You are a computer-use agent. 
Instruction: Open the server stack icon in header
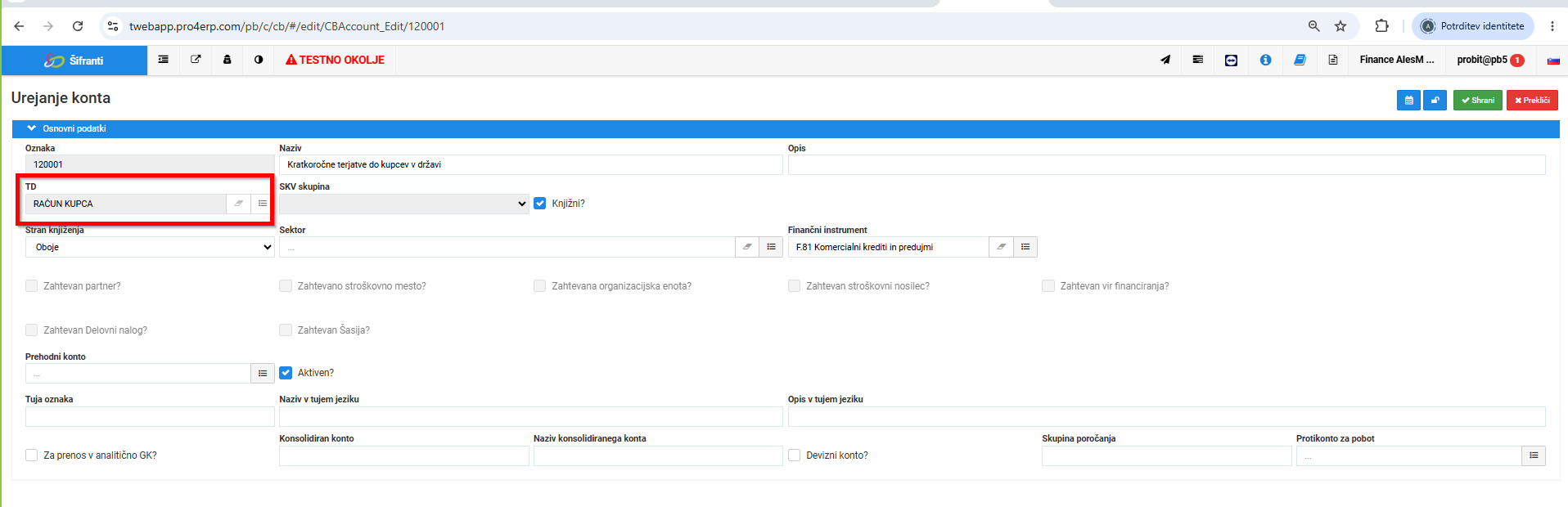1198,60
